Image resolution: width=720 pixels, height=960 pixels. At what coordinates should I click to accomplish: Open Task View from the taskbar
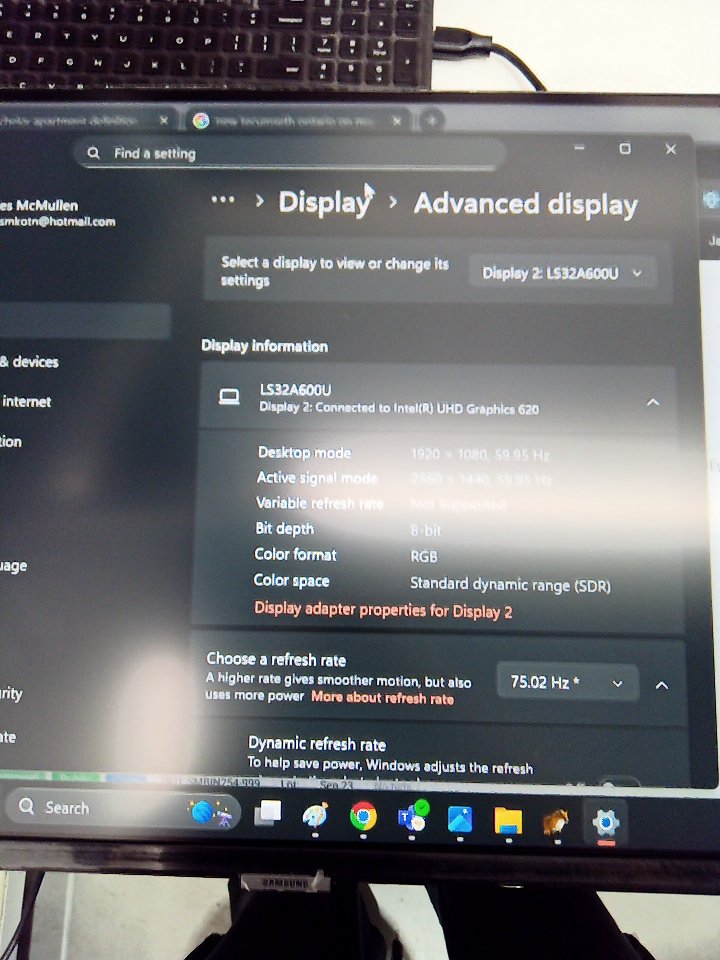point(268,814)
